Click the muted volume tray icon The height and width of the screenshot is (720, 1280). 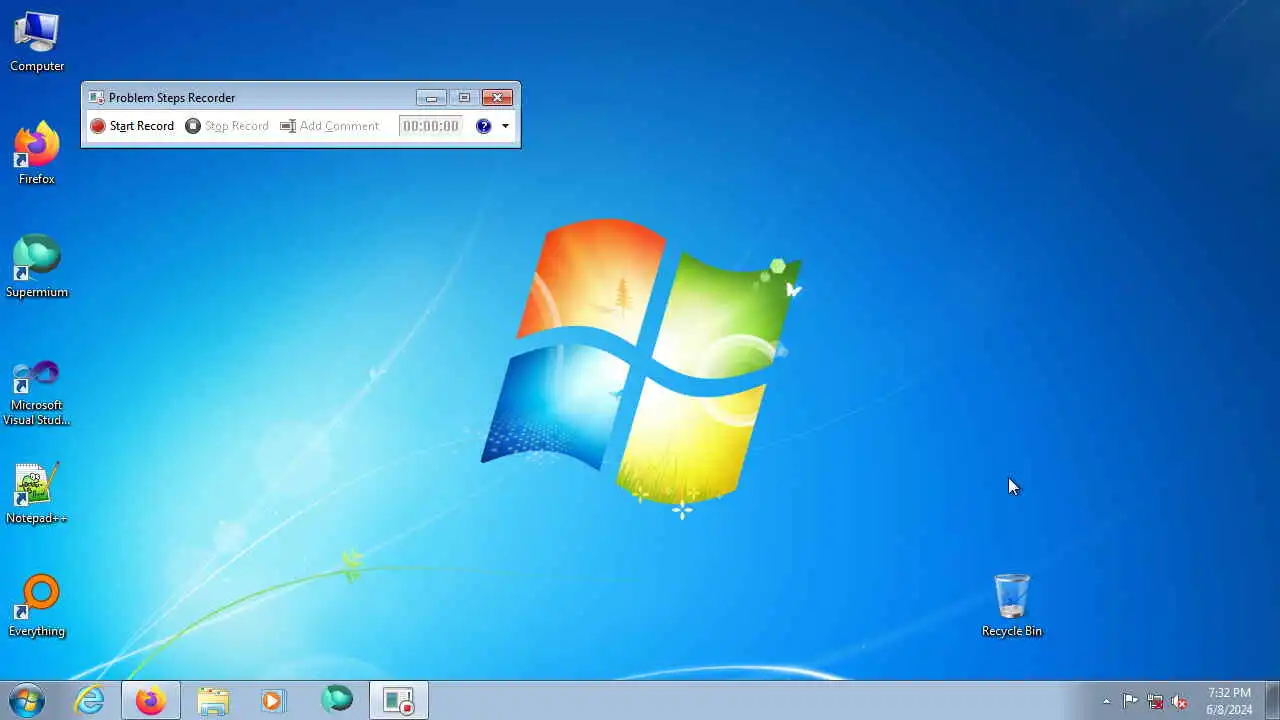click(x=1180, y=701)
